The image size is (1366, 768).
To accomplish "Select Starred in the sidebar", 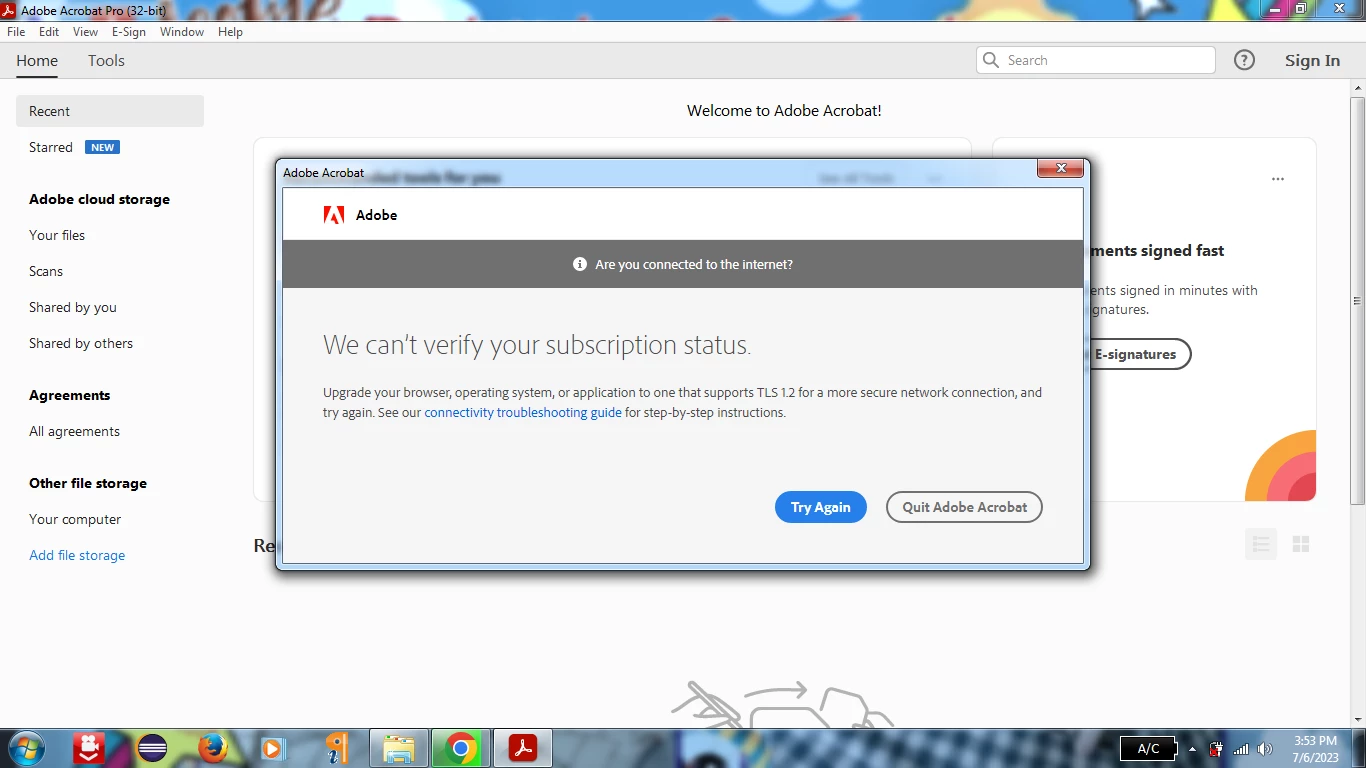I will 51,147.
